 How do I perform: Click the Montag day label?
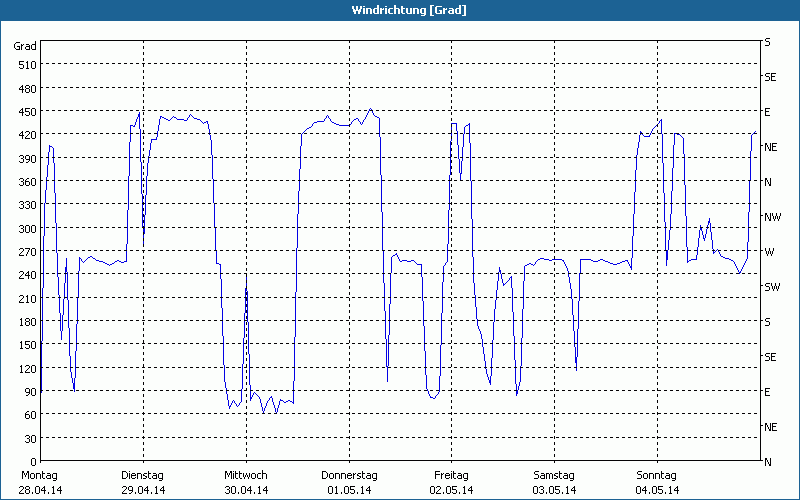(x=39, y=475)
